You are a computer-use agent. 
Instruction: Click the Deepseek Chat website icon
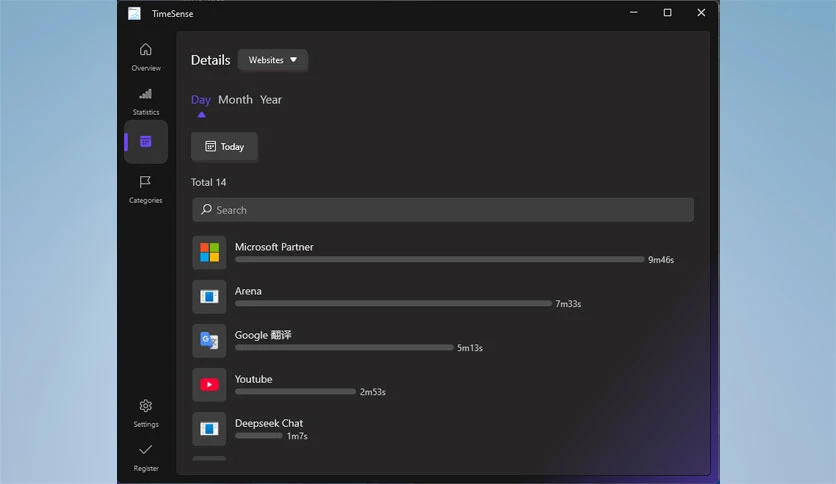point(209,429)
